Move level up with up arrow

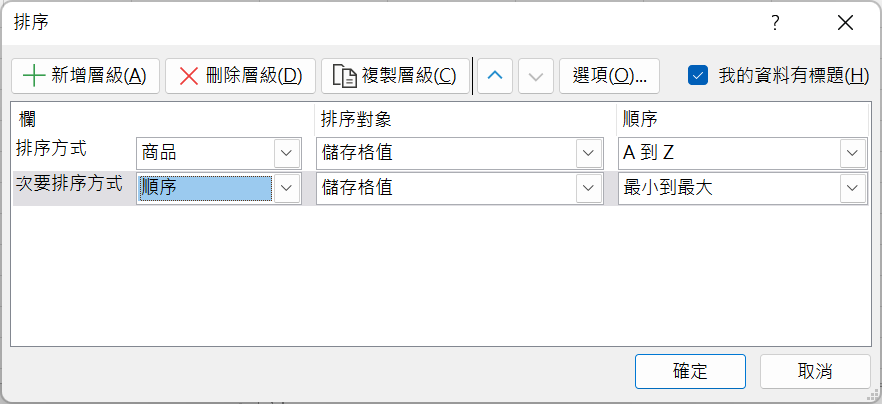(495, 76)
